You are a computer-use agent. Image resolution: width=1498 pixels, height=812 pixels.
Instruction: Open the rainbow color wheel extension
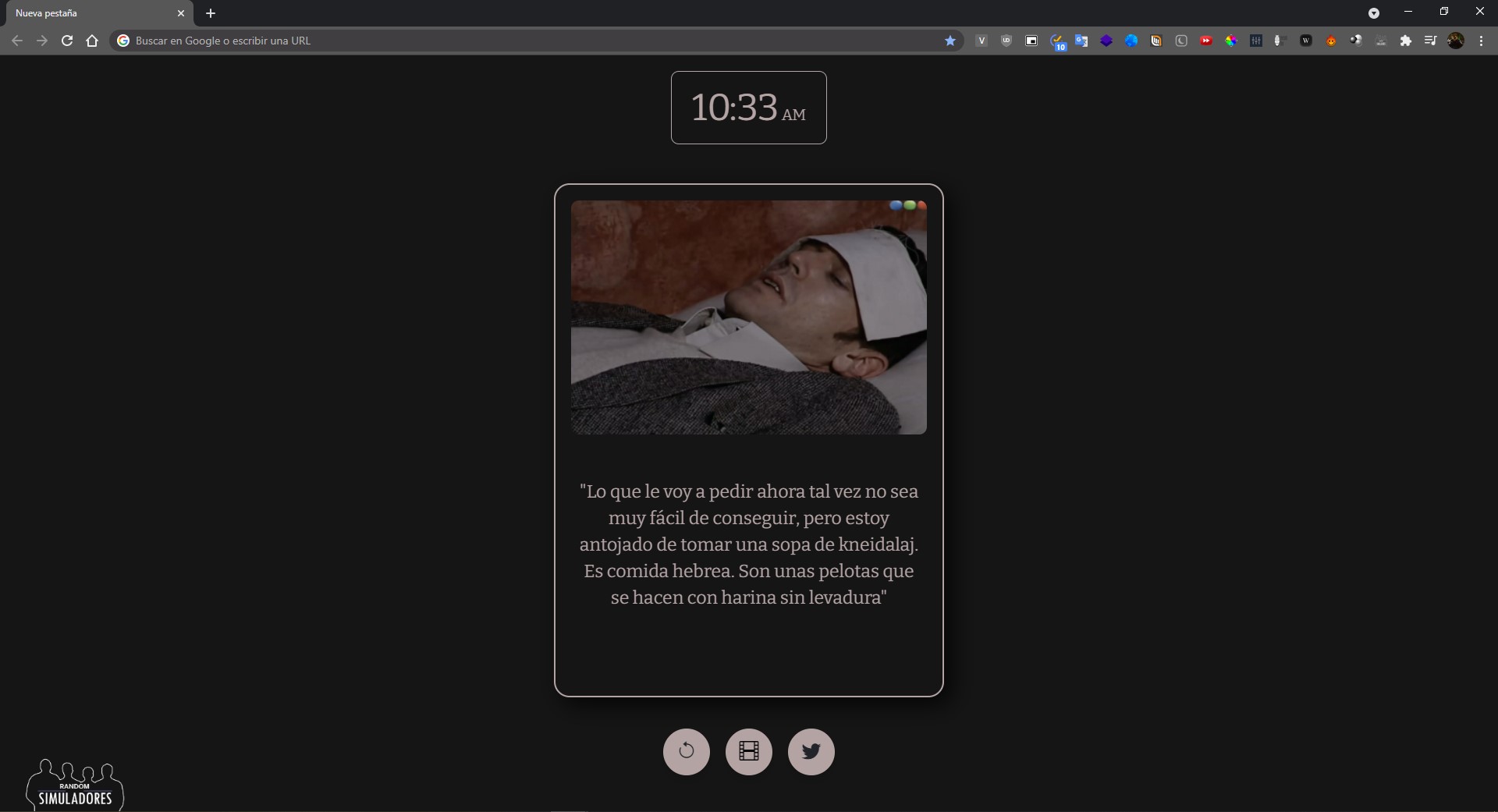click(x=1231, y=41)
